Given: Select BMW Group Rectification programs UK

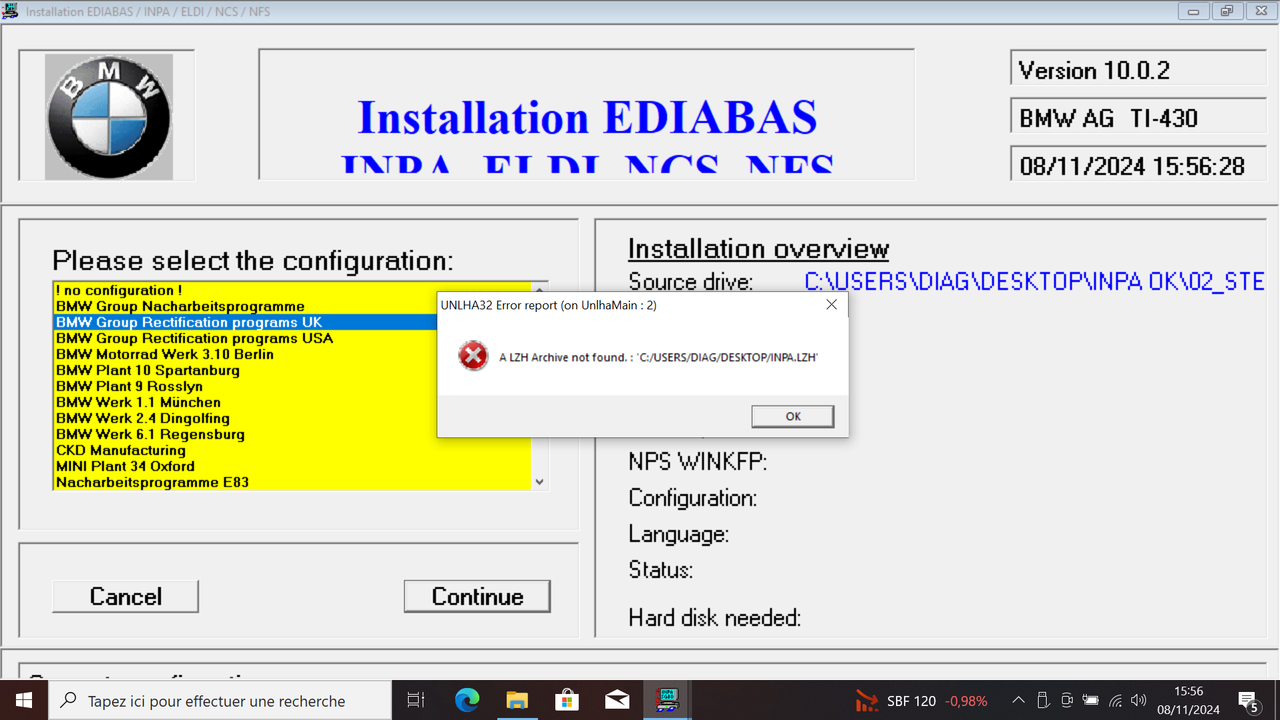Looking at the screenshot, I should tap(292, 322).
